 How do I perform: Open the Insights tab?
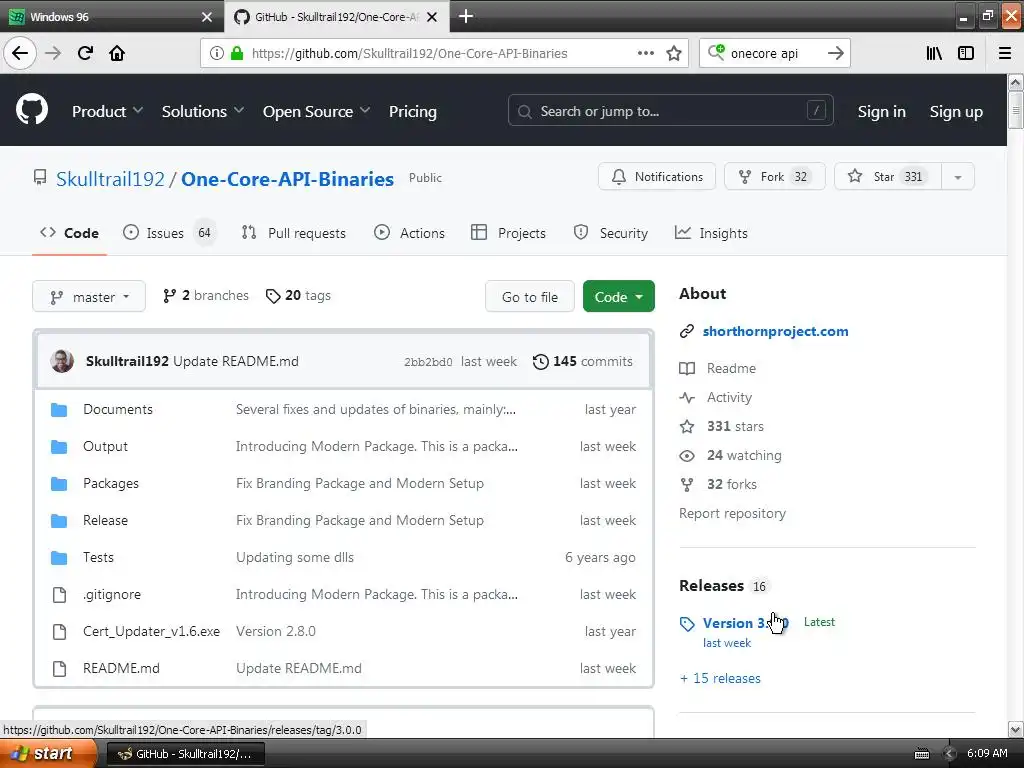click(711, 233)
